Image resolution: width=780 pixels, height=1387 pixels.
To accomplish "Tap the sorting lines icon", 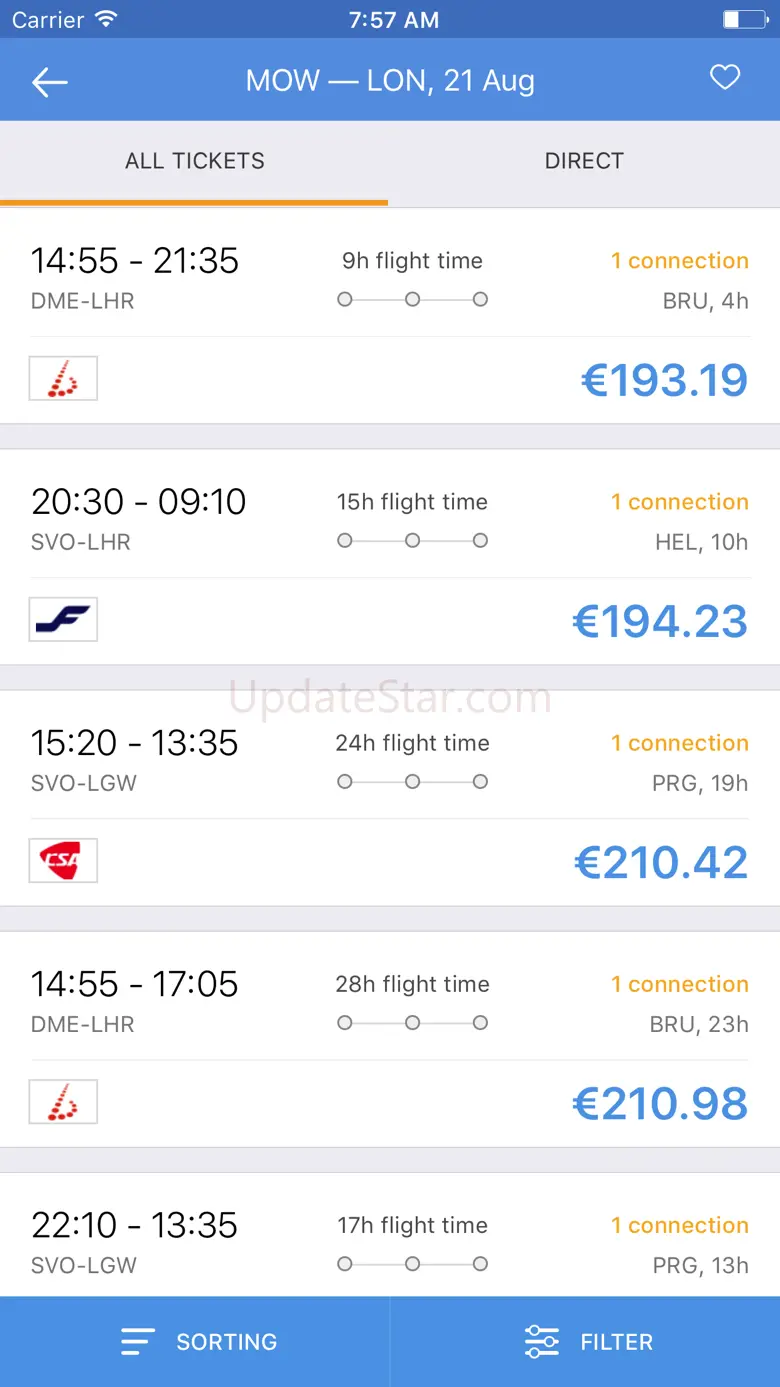I will click(138, 1342).
